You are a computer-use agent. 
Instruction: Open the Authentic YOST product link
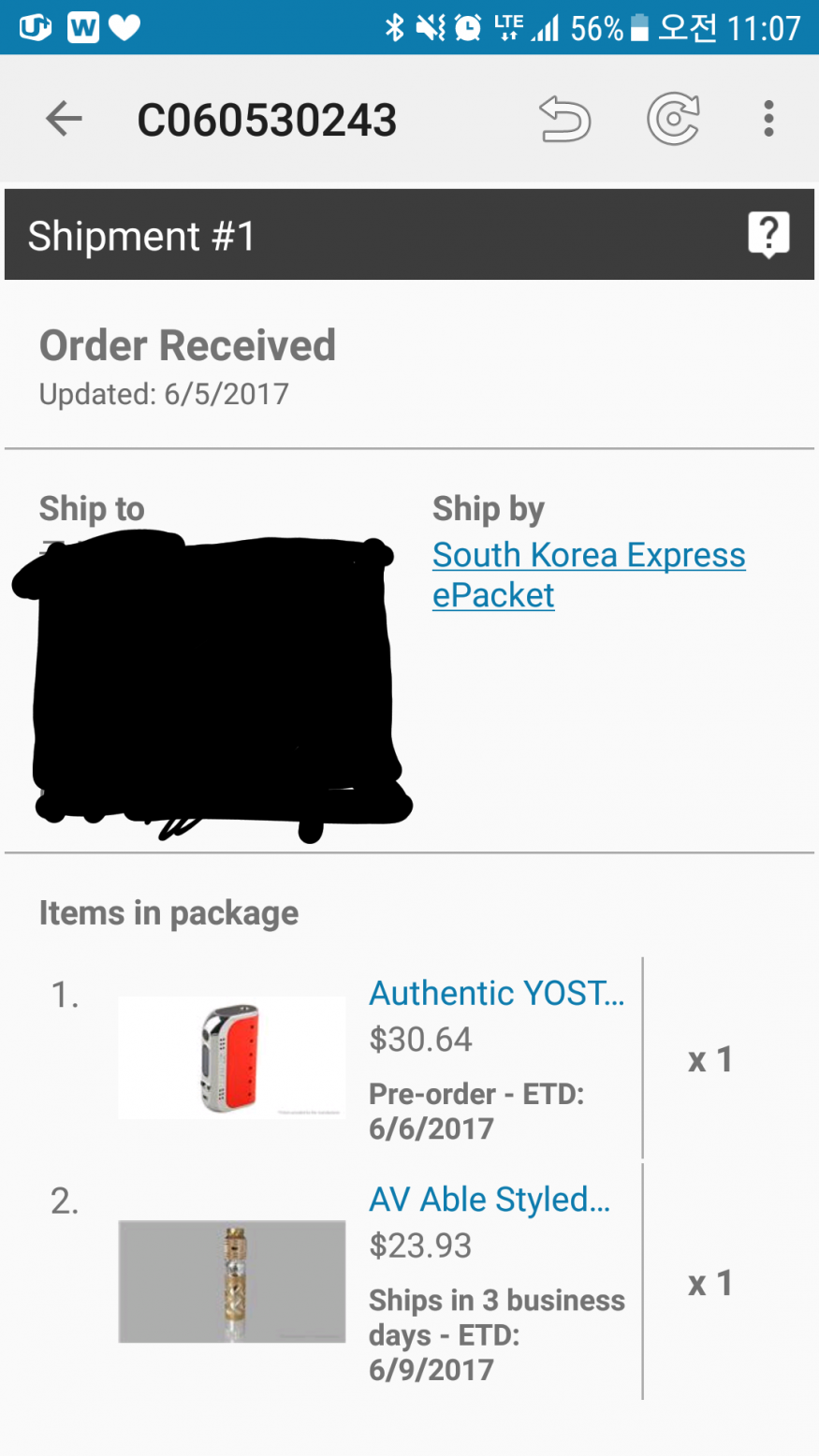pyautogui.click(x=496, y=993)
